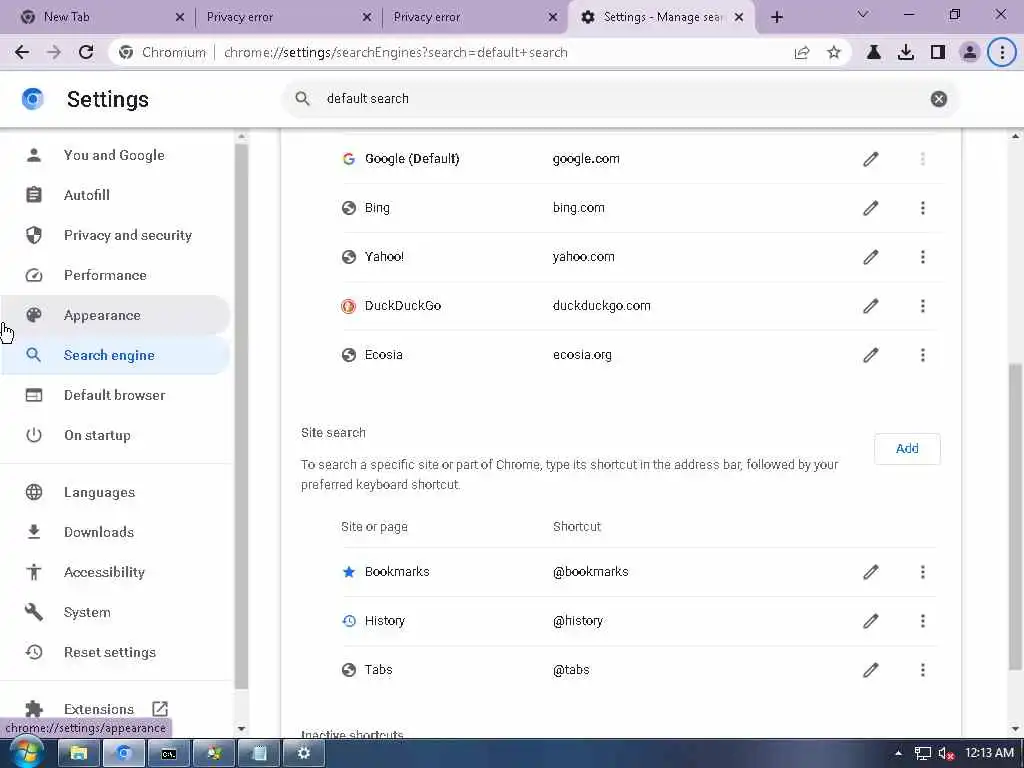Edit the Bookmarks site search shortcut

point(871,572)
